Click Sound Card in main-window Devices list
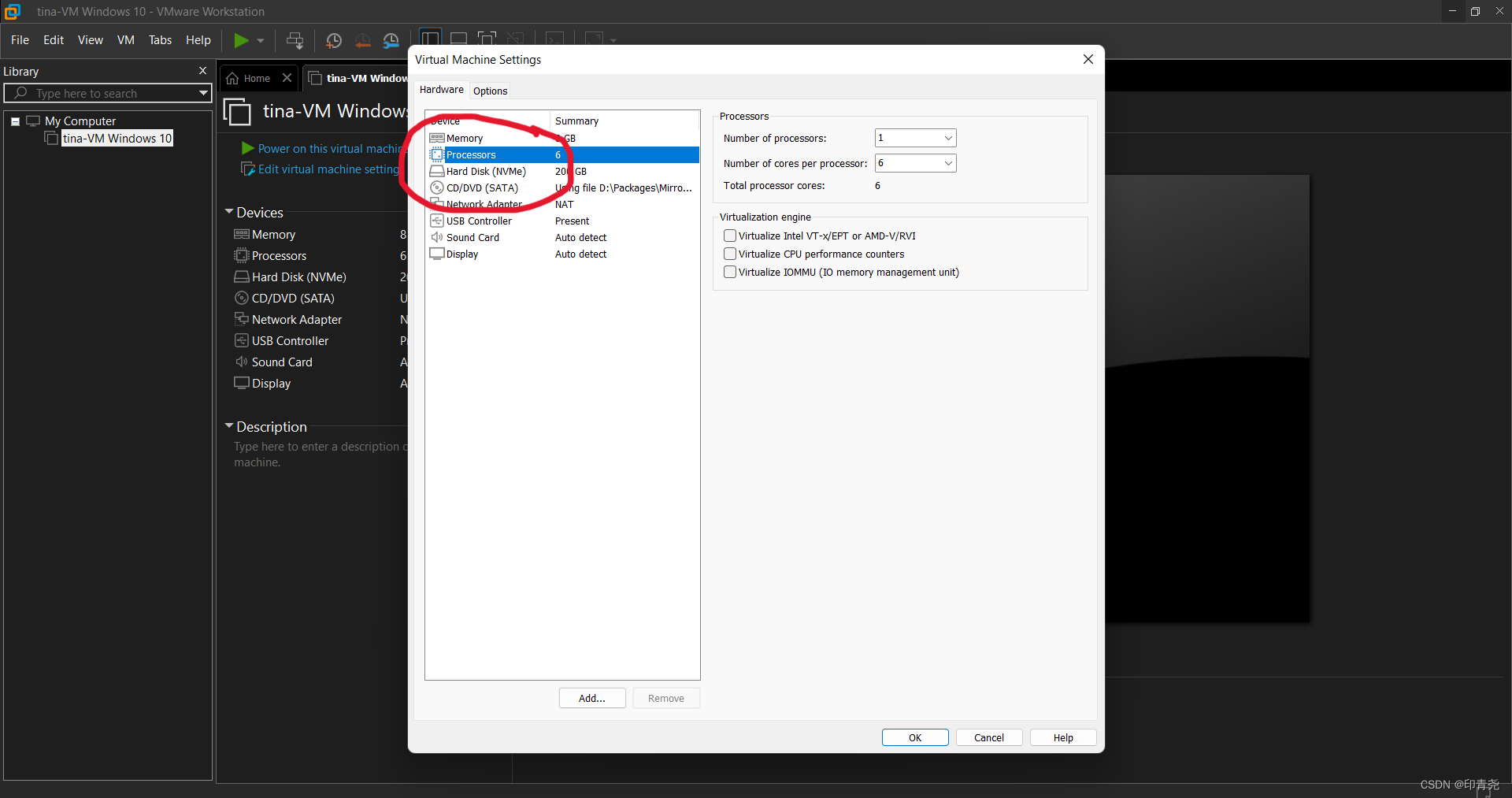This screenshot has height=798, width=1512. pyautogui.click(x=282, y=362)
